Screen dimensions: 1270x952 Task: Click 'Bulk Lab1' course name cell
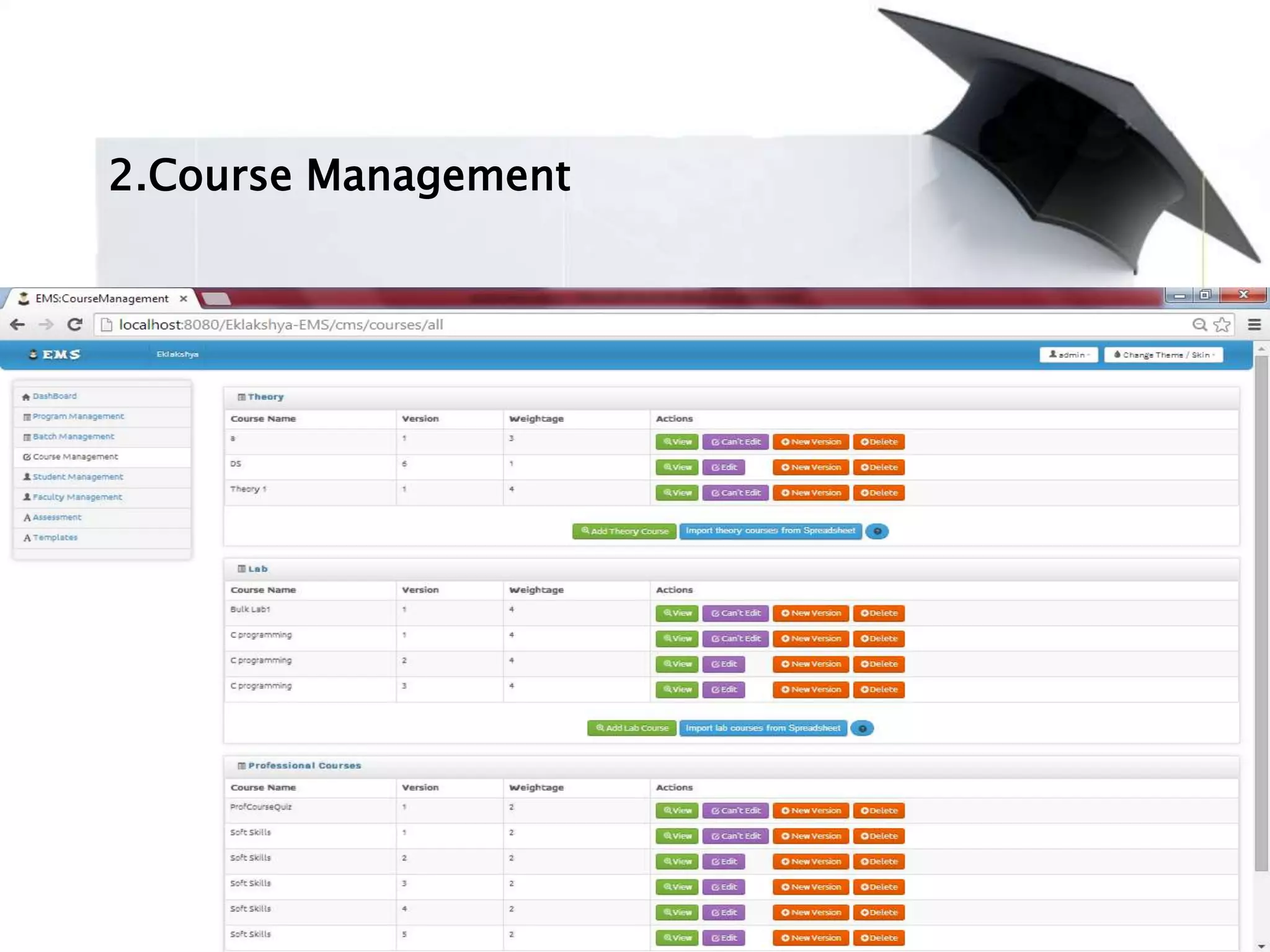pos(310,613)
